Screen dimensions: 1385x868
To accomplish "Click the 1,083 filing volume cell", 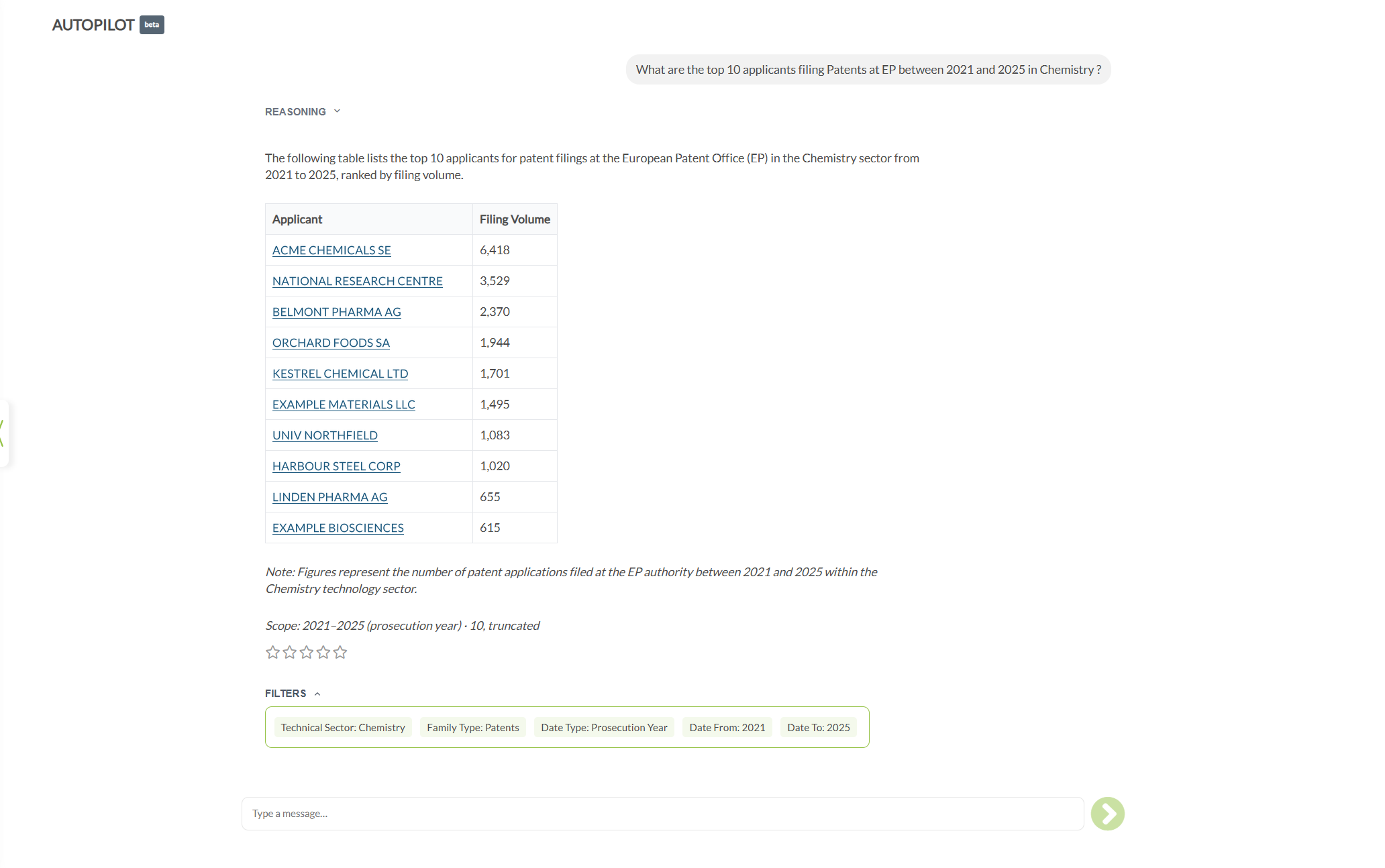I will [x=515, y=435].
